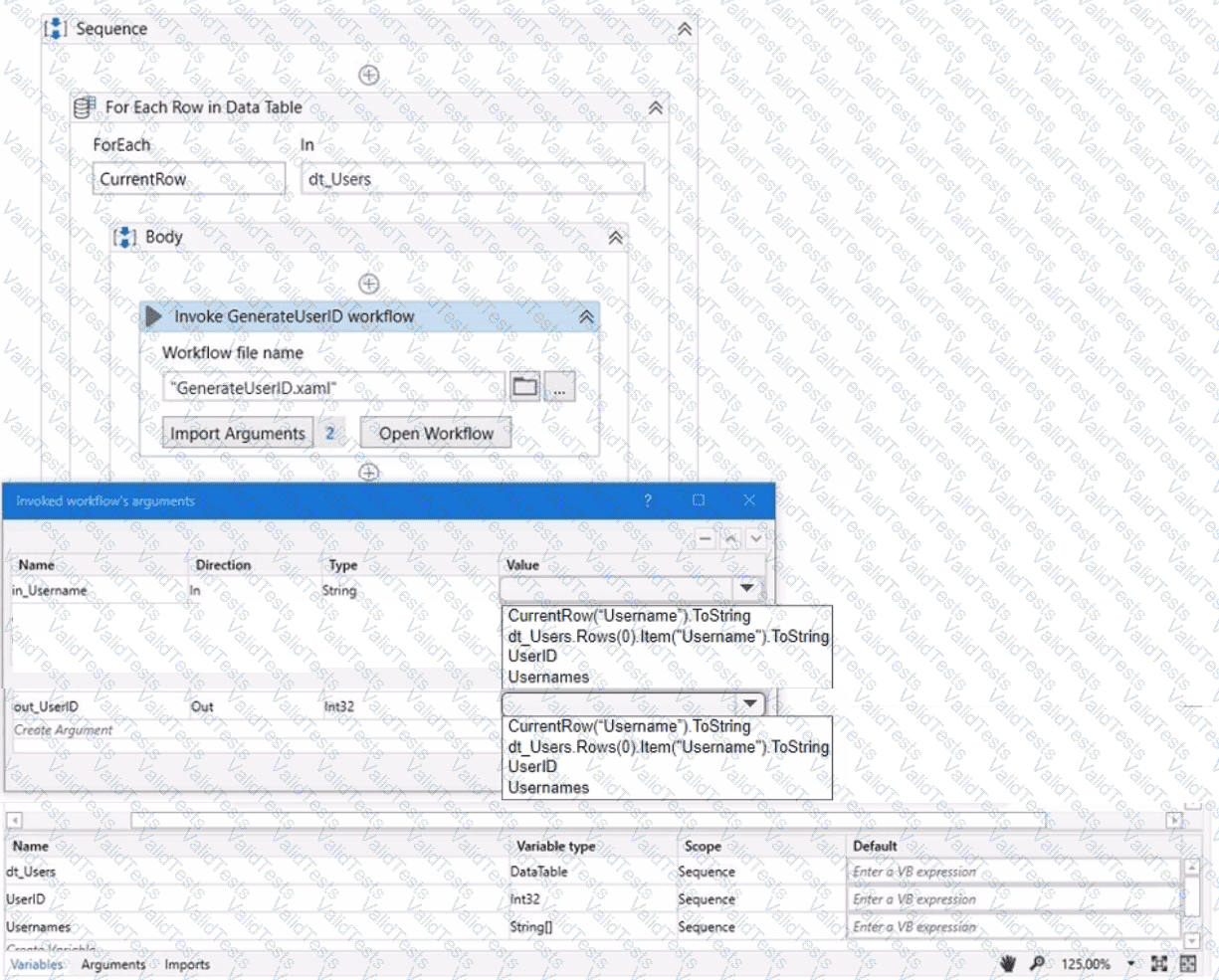Open the out_UserID value dropdown arrow

750,704
